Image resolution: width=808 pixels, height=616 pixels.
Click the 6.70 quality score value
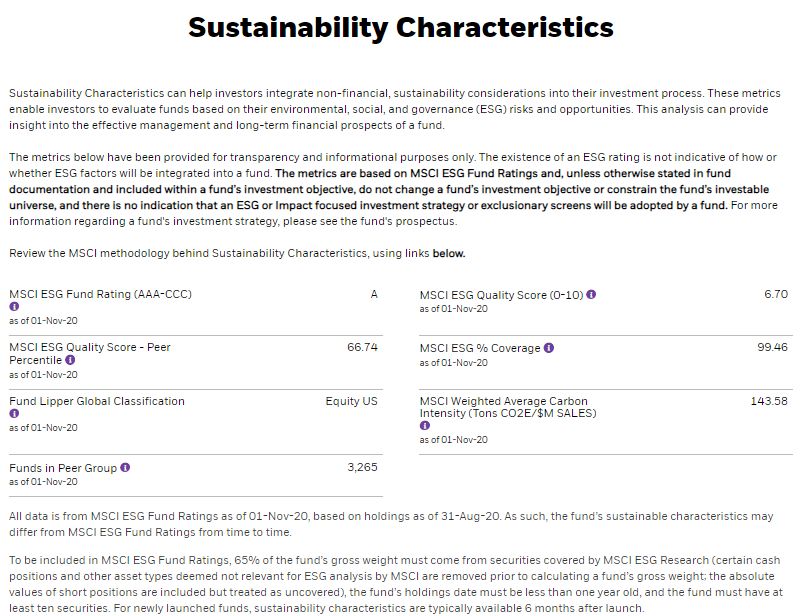pyautogui.click(x=776, y=294)
